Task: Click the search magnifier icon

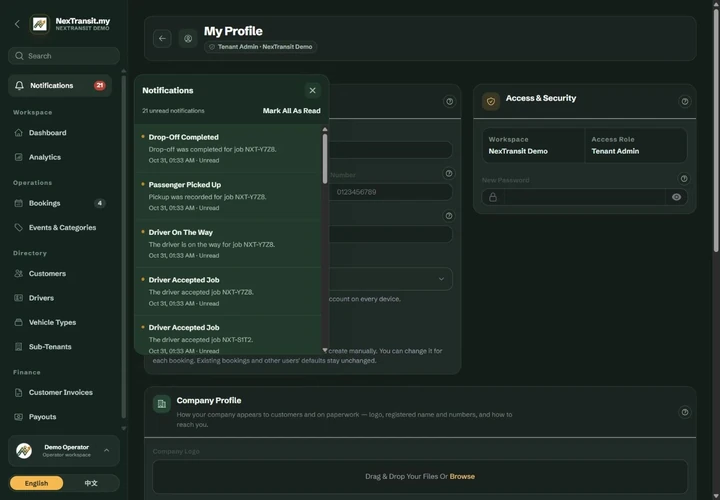Action: point(19,56)
